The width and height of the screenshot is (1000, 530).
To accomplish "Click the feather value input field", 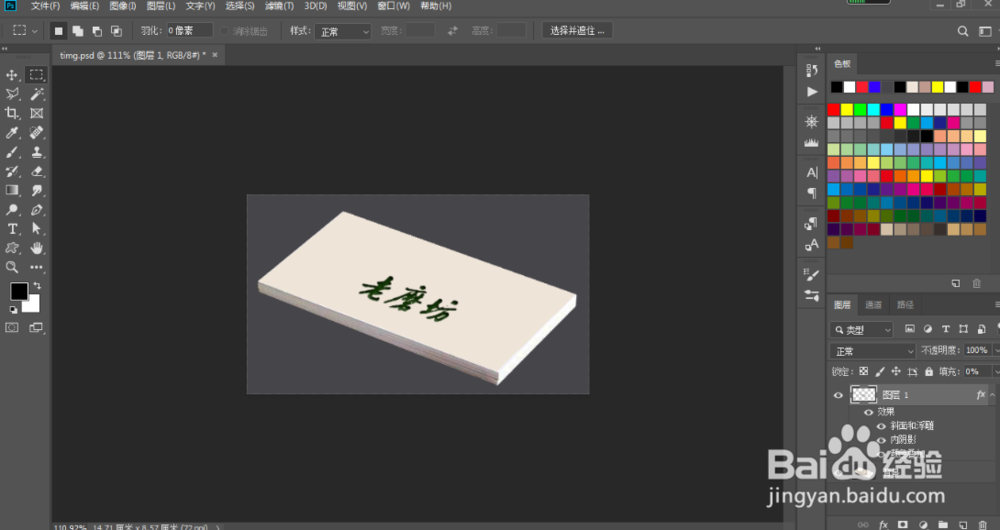I will [189, 31].
